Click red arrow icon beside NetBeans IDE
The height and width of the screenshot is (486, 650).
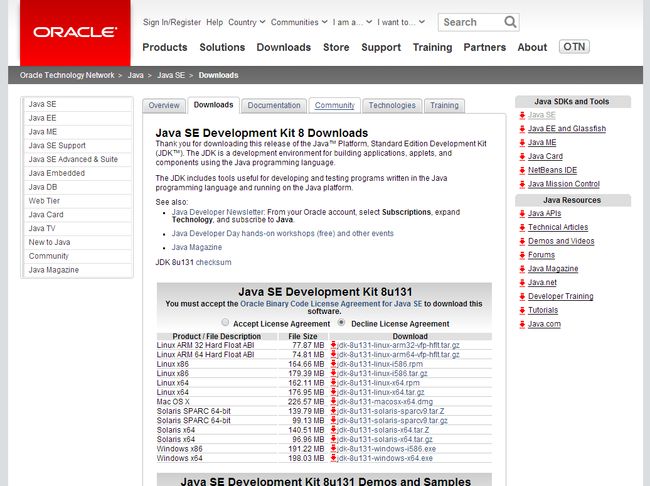point(522,170)
